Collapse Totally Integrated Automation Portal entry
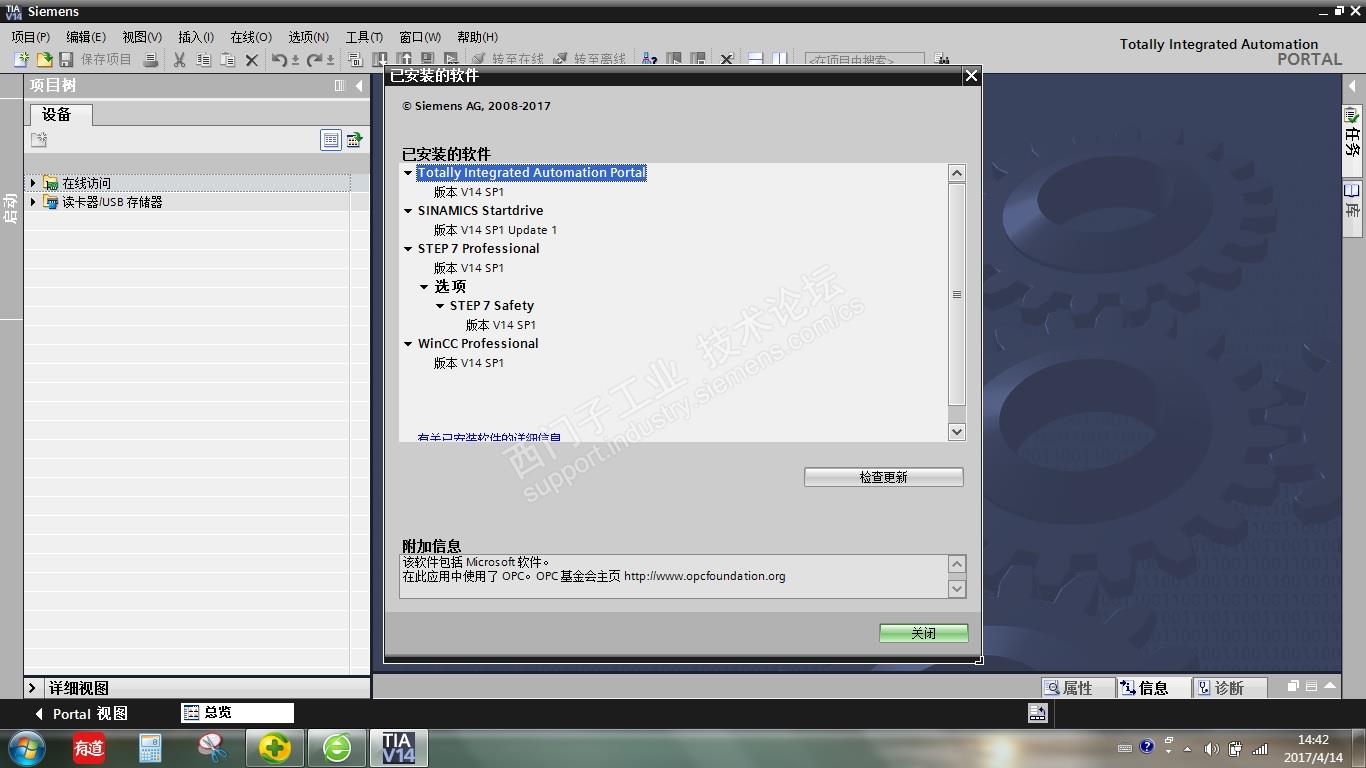 pos(408,173)
